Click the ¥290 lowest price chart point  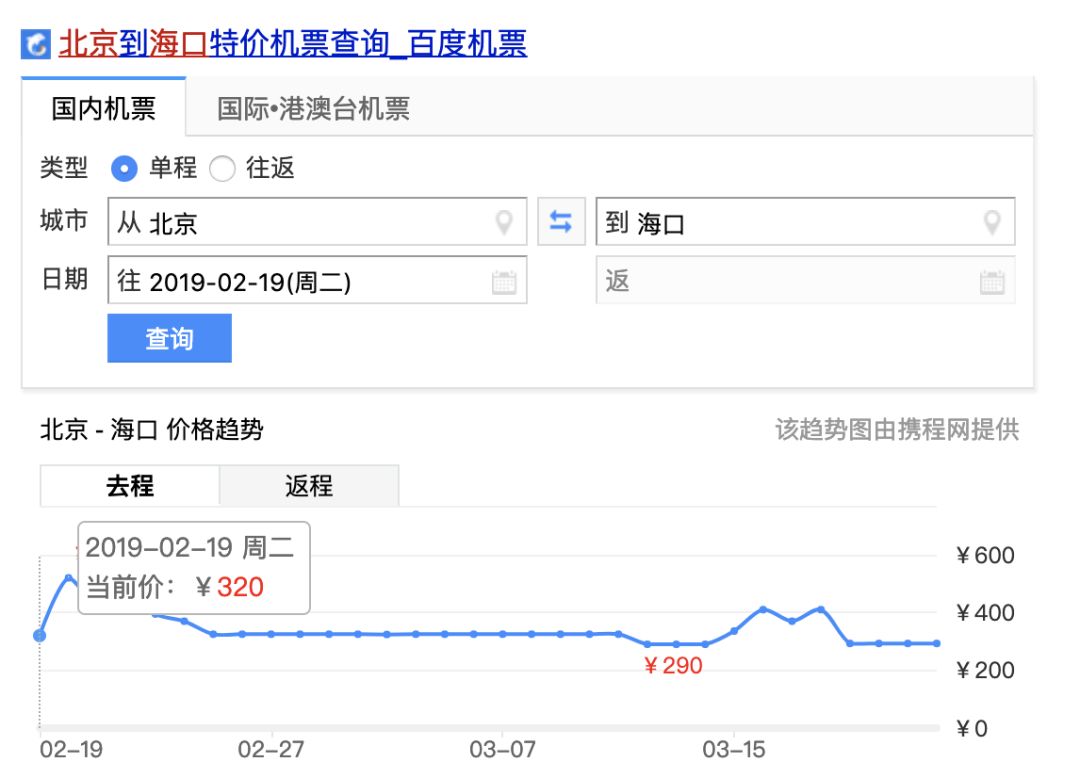click(648, 644)
